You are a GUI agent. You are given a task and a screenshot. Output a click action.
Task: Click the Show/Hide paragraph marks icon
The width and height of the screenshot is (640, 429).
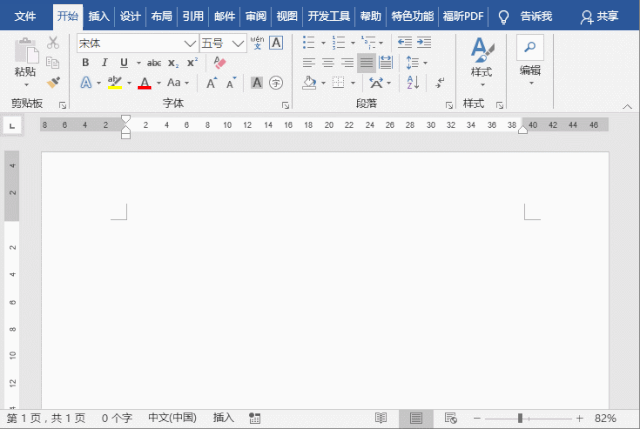point(440,83)
